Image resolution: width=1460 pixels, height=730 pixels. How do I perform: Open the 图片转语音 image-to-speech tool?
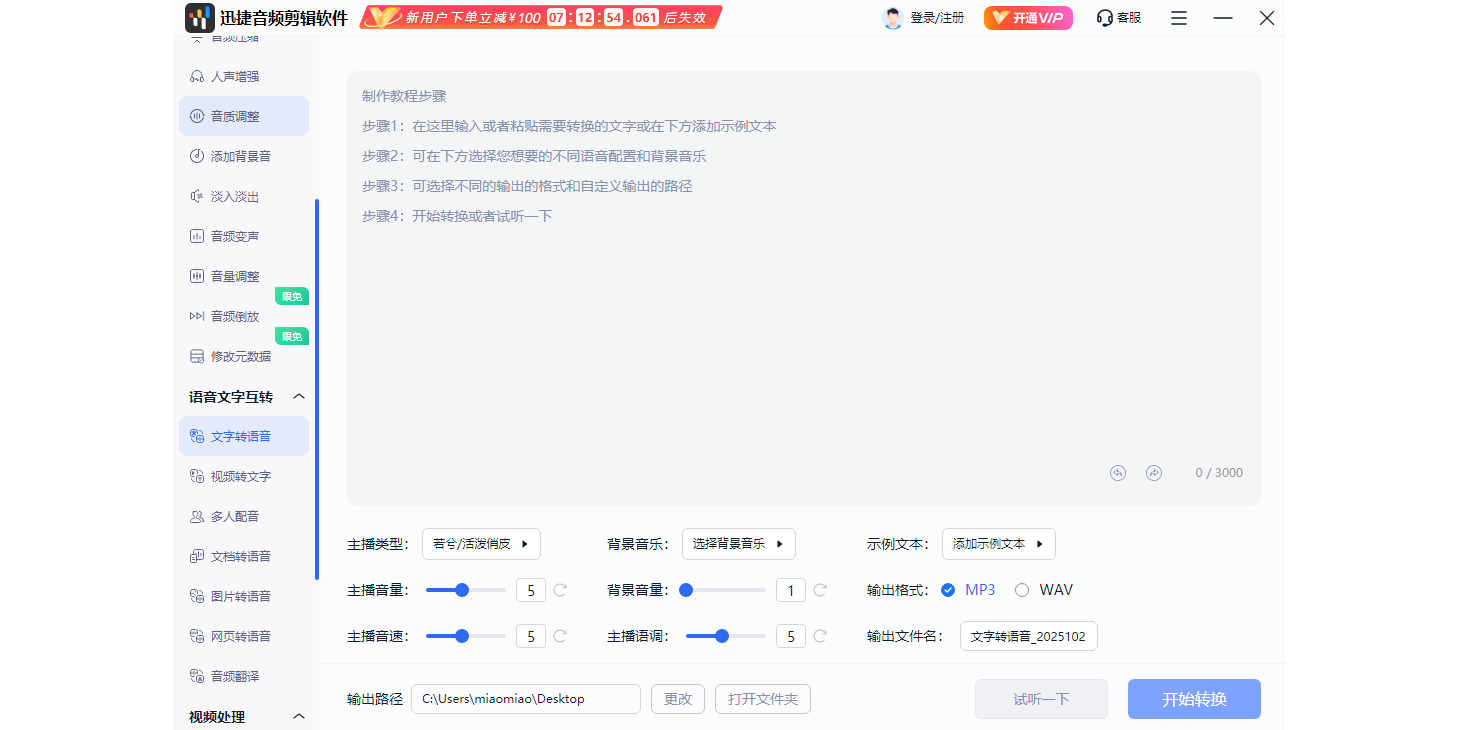(236, 596)
